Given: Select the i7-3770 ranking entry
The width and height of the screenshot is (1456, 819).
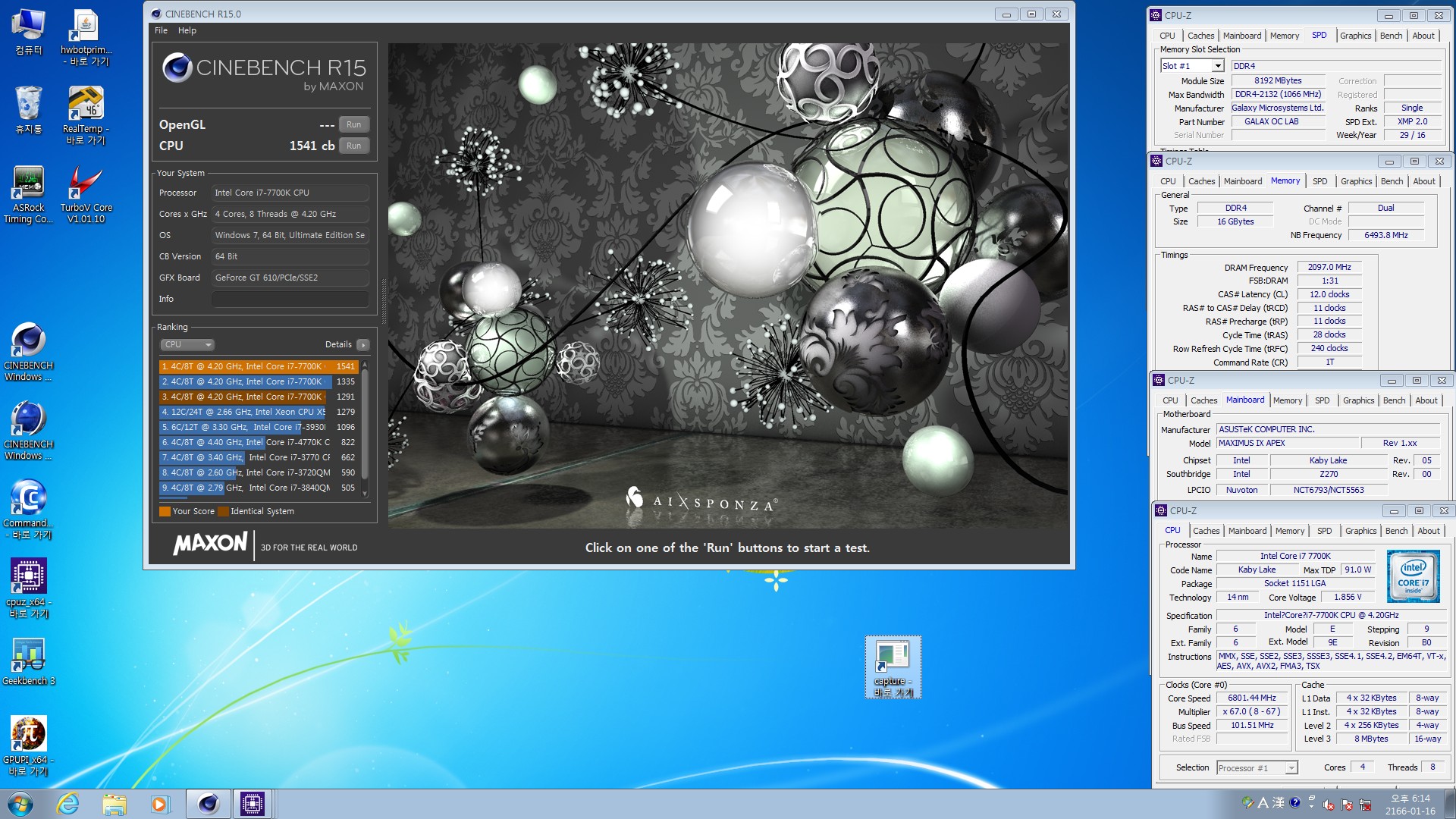Looking at the screenshot, I should (x=258, y=457).
